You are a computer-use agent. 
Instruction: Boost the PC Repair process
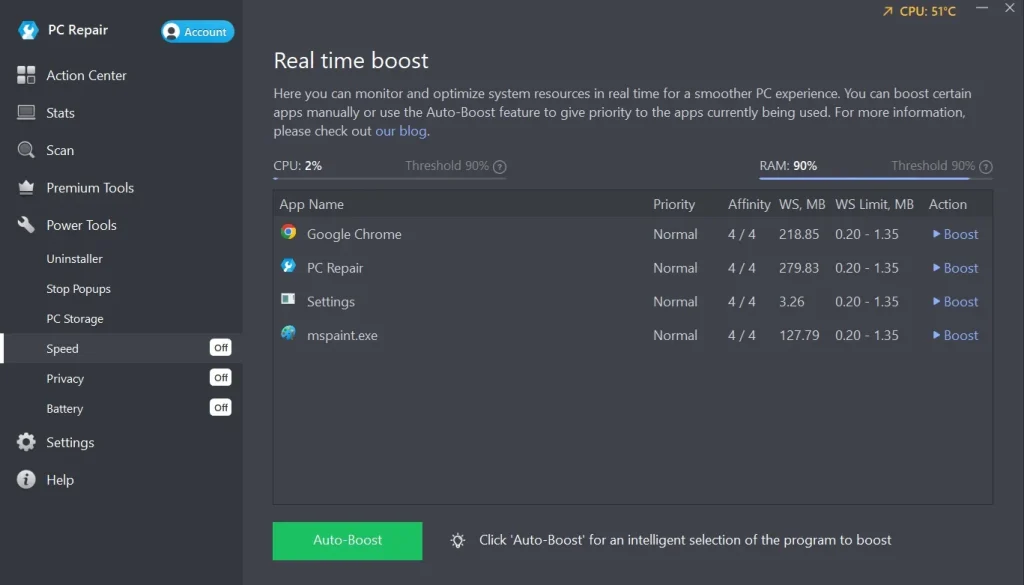click(955, 268)
